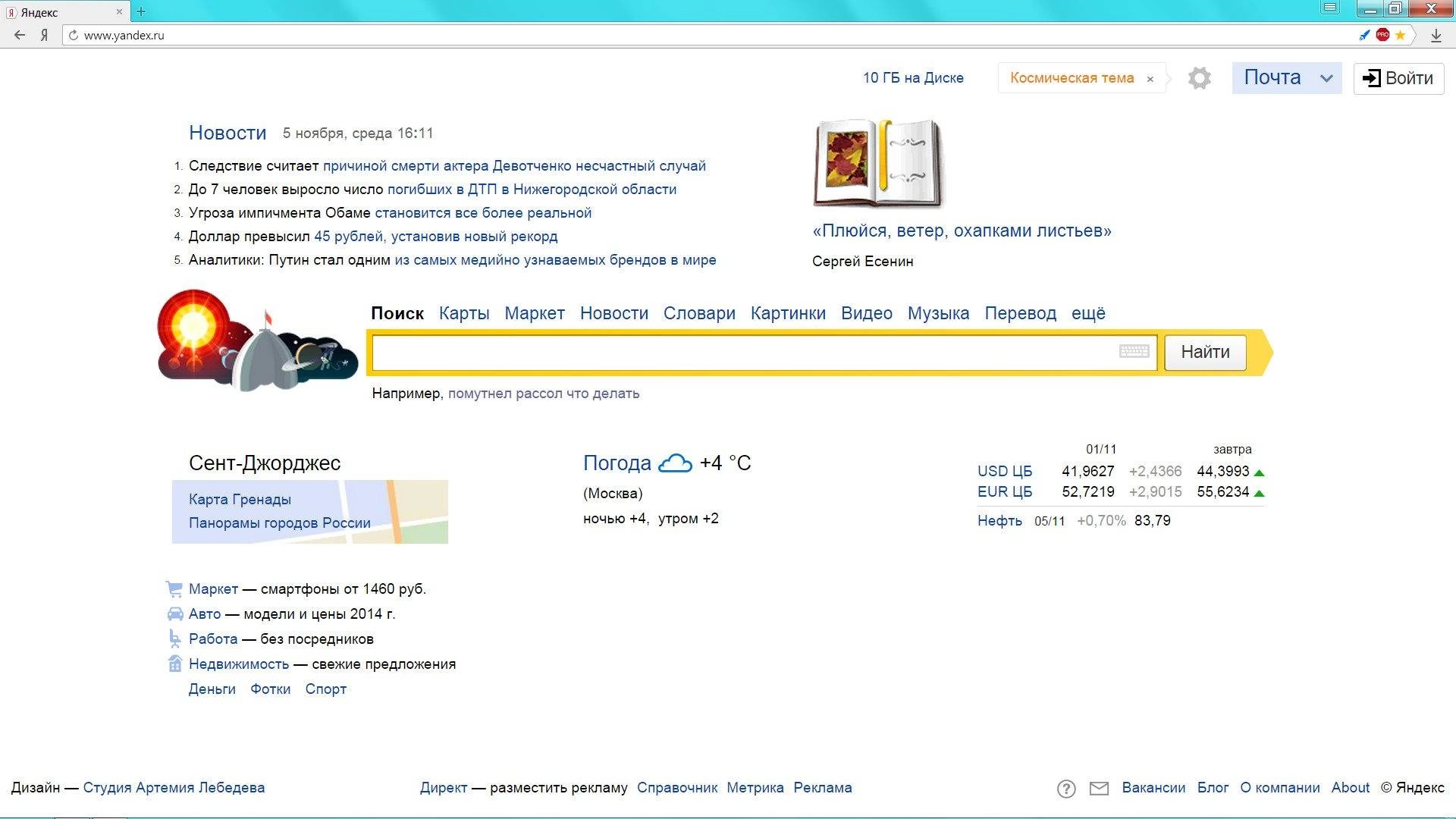Open the Космическая тема link
This screenshot has width=1456, height=819.
pyautogui.click(x=1072, y=78)
